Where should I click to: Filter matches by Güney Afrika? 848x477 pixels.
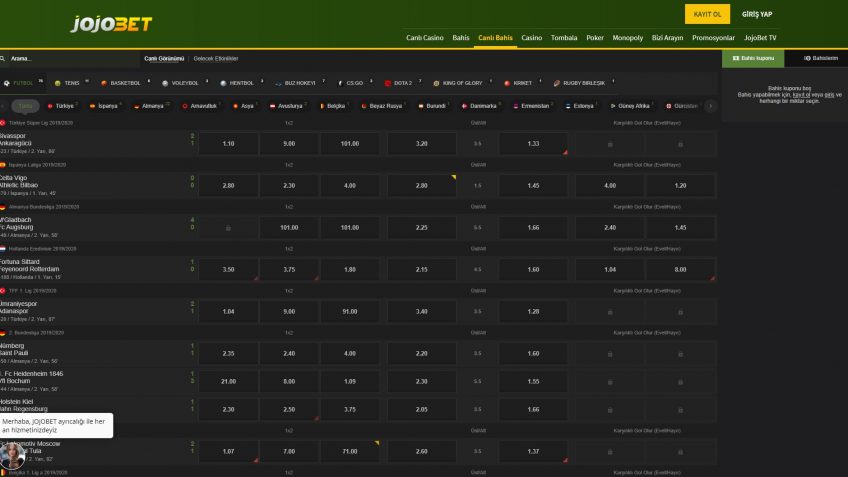click(x=631, y=106)
